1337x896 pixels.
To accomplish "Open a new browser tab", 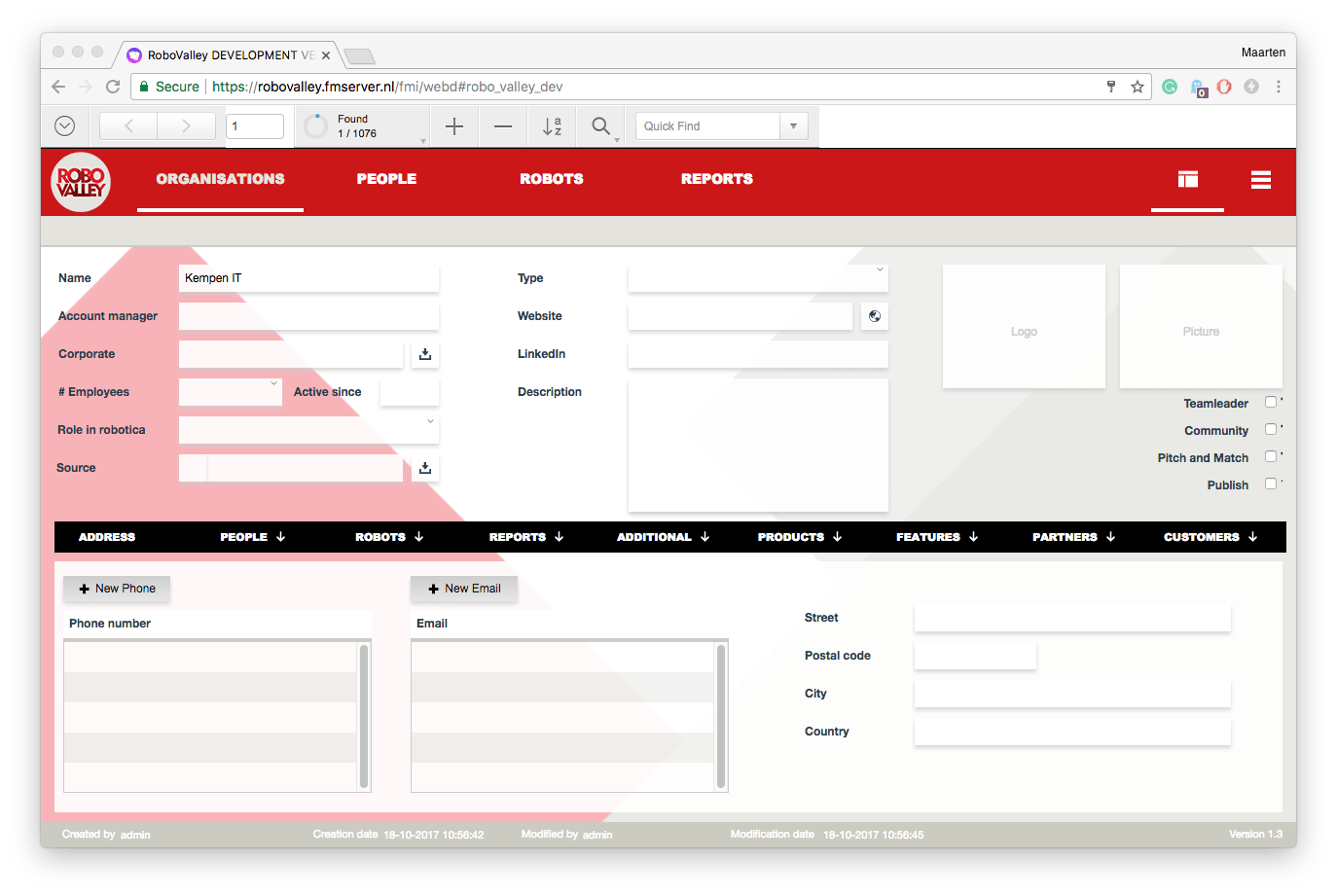I will (x=359, y=55).
